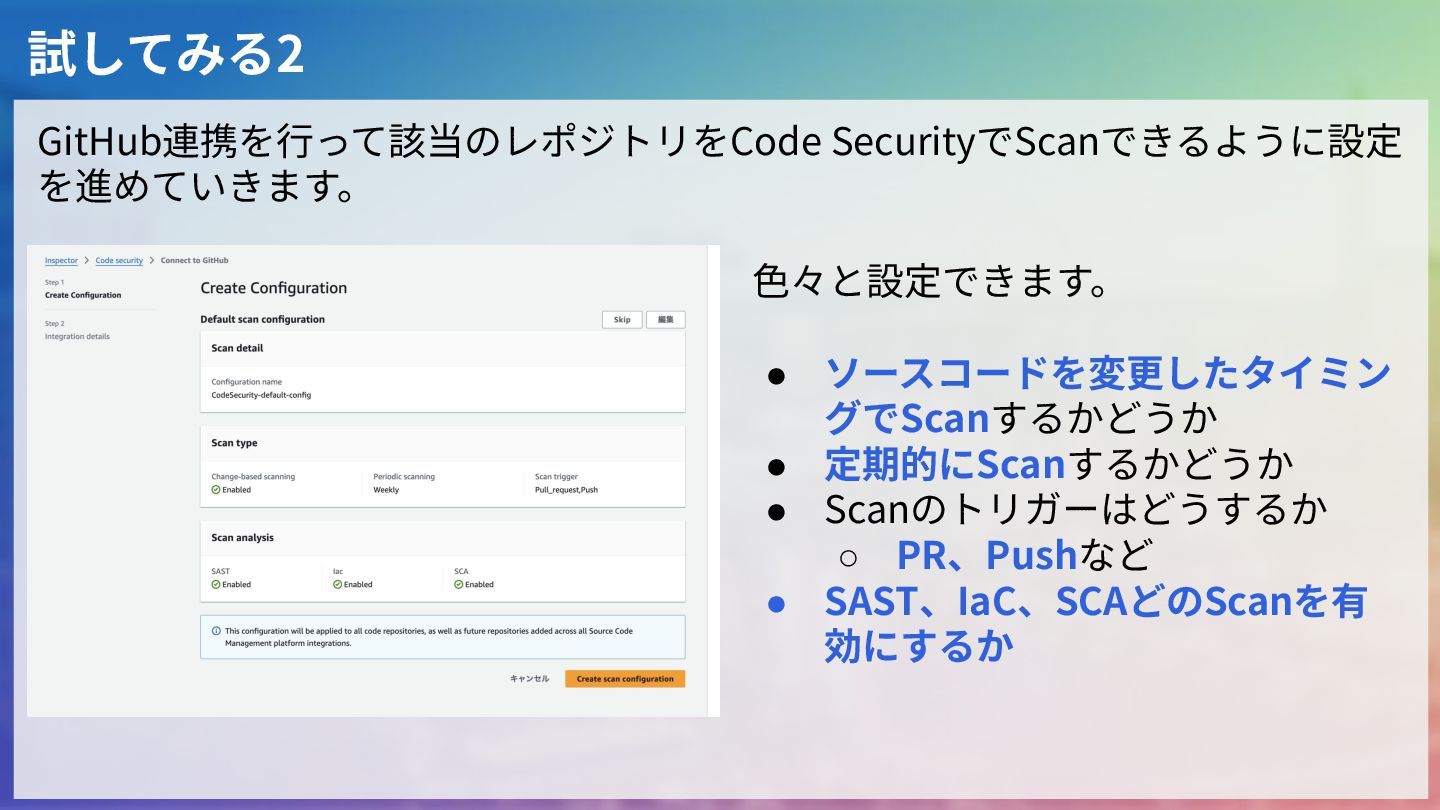Click the chevron before Connect to GitHub

point(152,260)
